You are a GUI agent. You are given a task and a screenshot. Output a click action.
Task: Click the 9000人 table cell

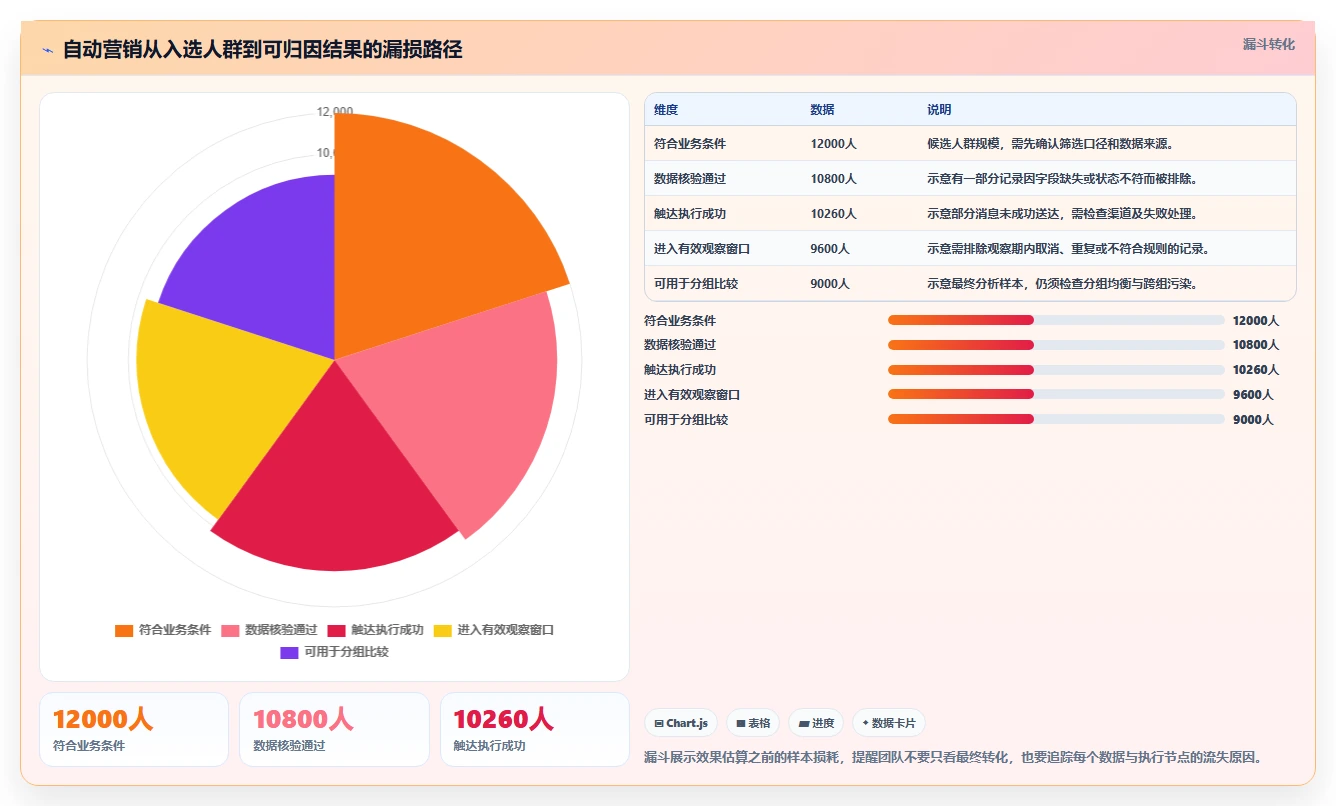coord(830,284)
